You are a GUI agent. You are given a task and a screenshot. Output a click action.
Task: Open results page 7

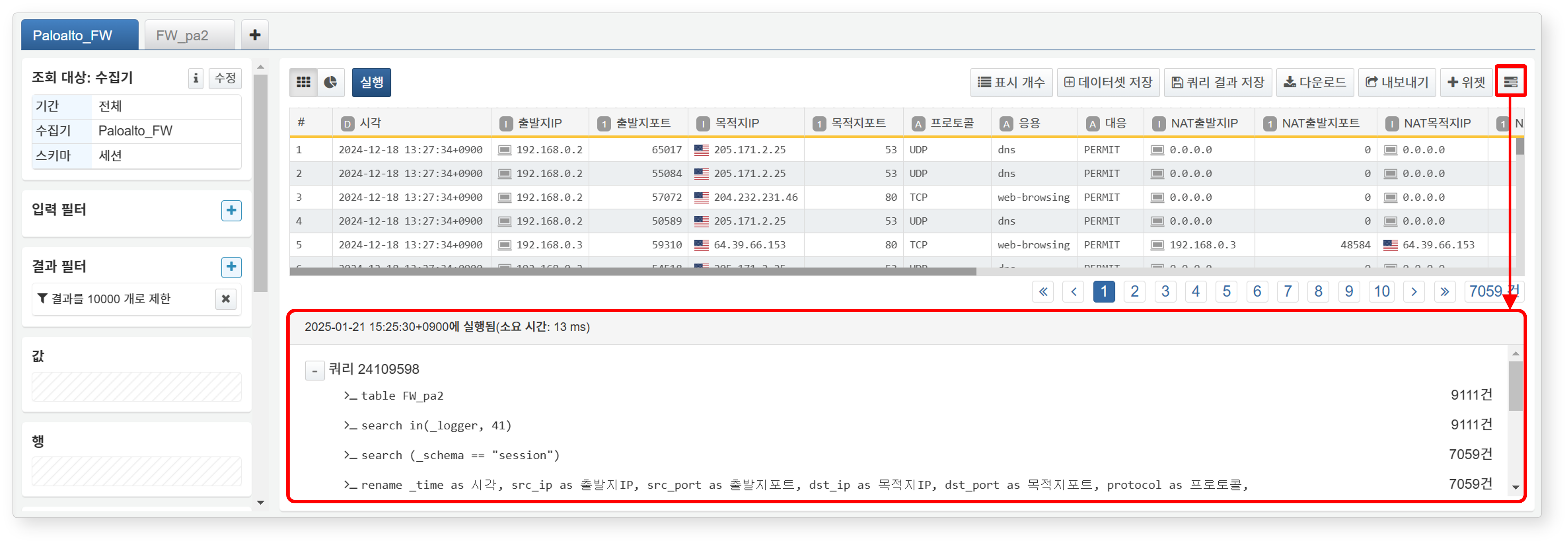1288,291
